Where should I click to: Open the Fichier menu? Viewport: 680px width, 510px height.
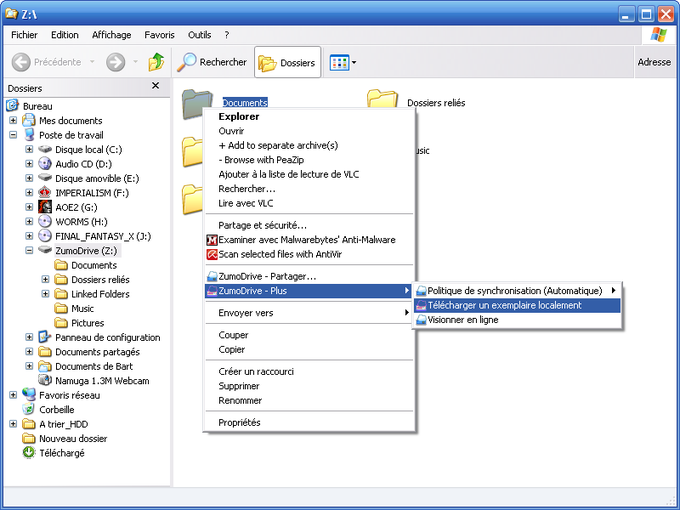click(x=24, y=35)
